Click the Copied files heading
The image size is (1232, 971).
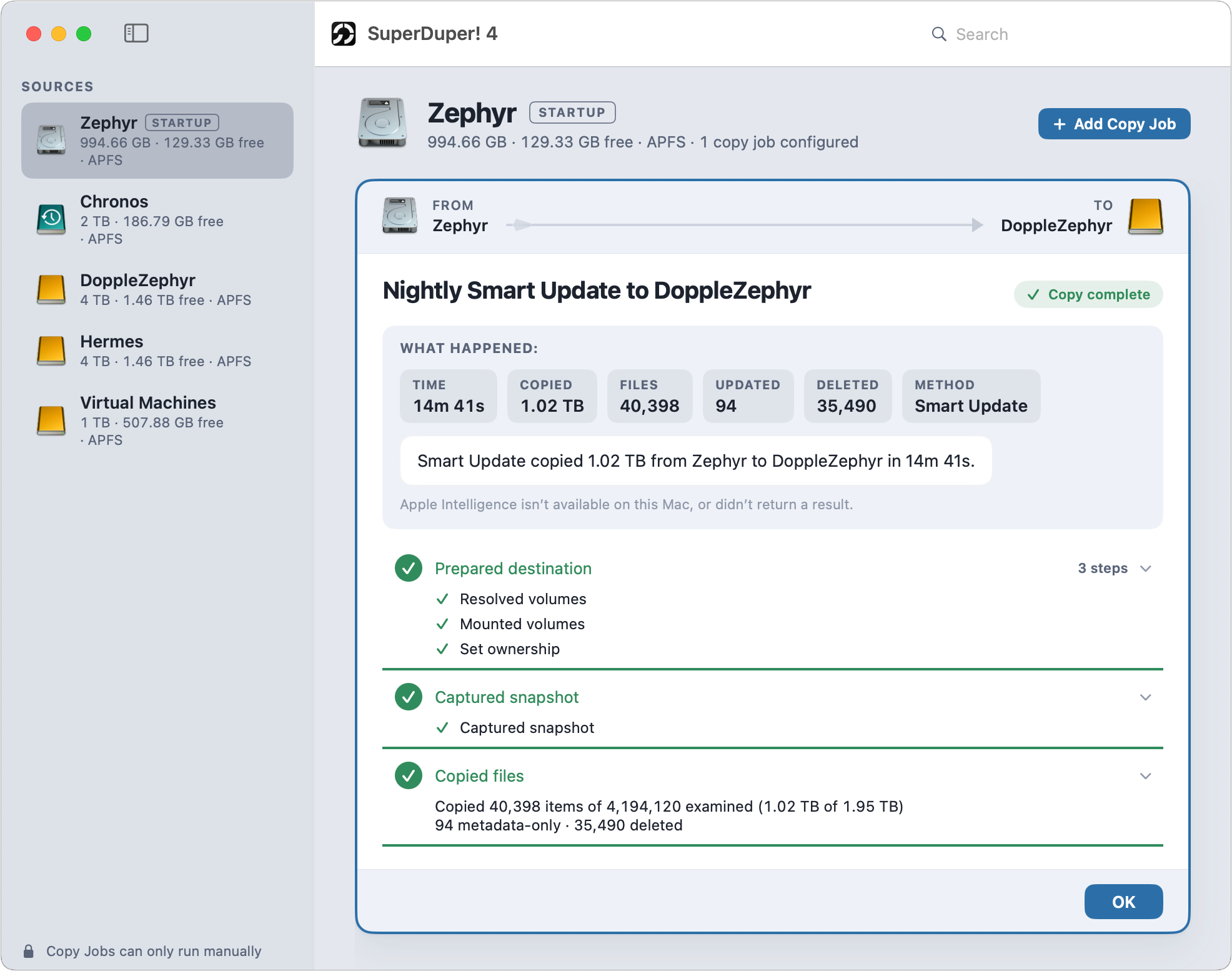coord(479,776)
